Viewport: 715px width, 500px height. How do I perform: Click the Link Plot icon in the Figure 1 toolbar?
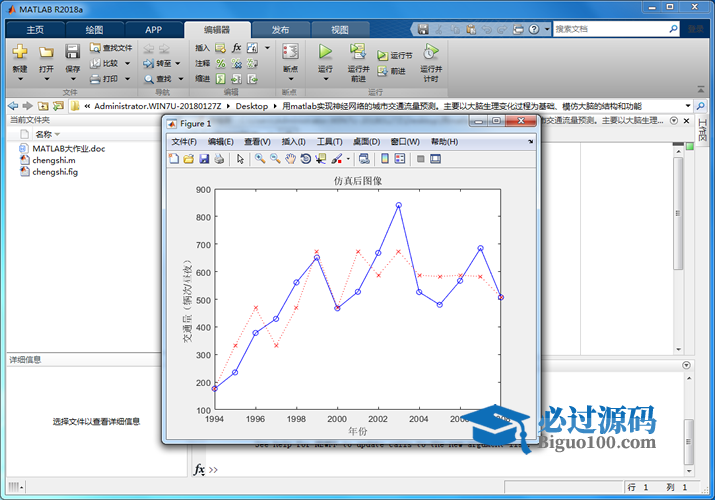364,159
